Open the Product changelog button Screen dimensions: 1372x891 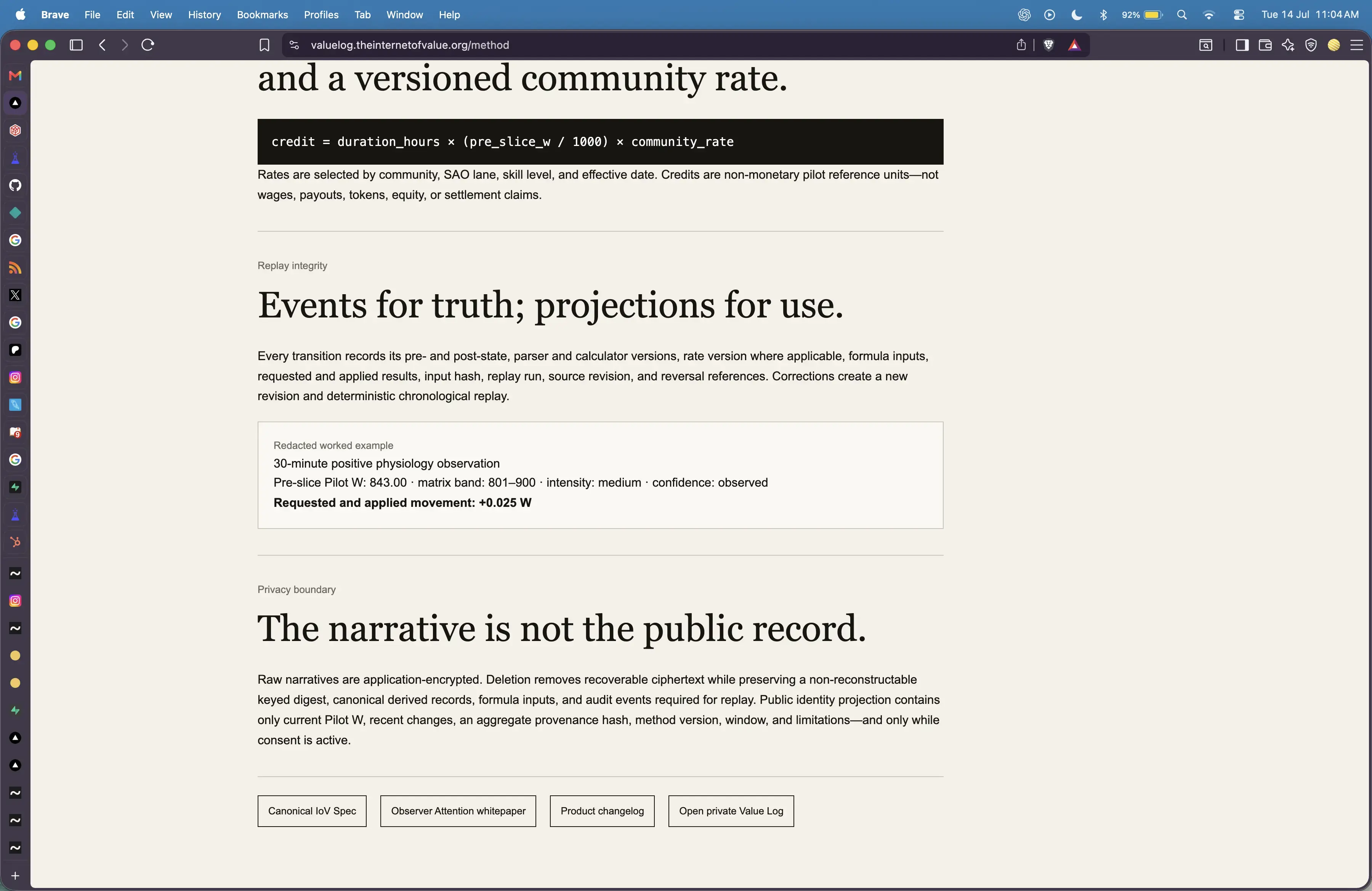click(602, 811)
